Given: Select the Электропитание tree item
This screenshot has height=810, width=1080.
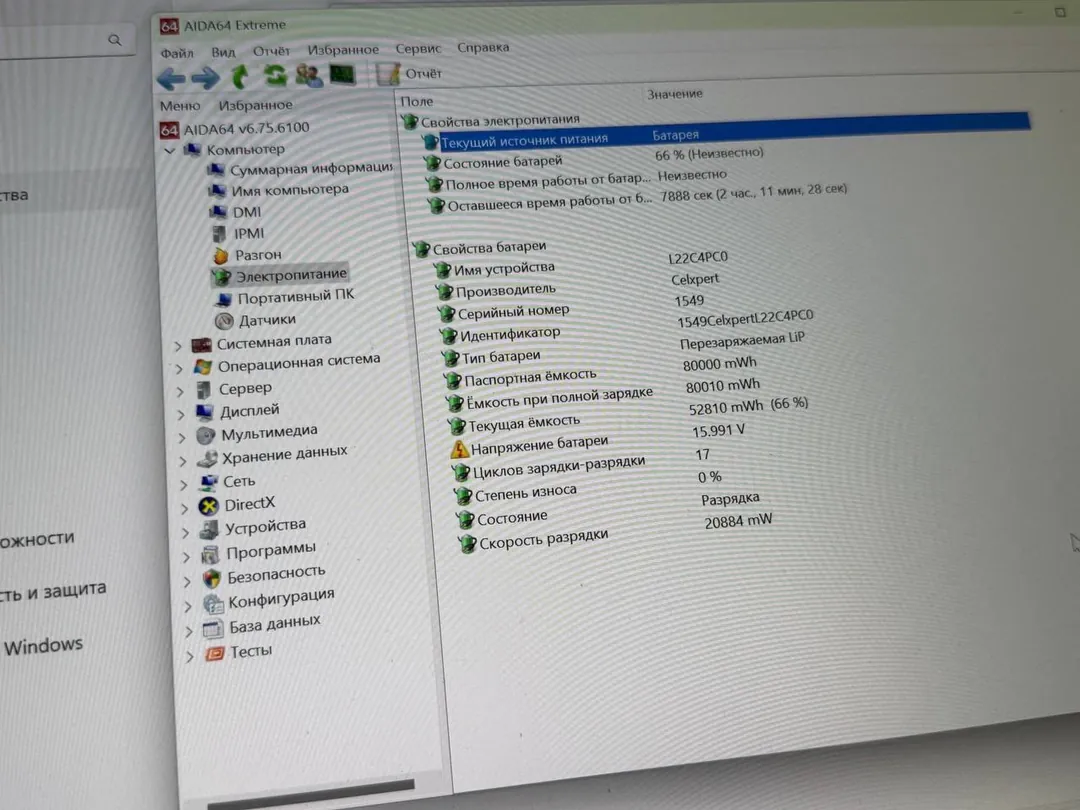Looking at the screenshot, I should [280, 276].
